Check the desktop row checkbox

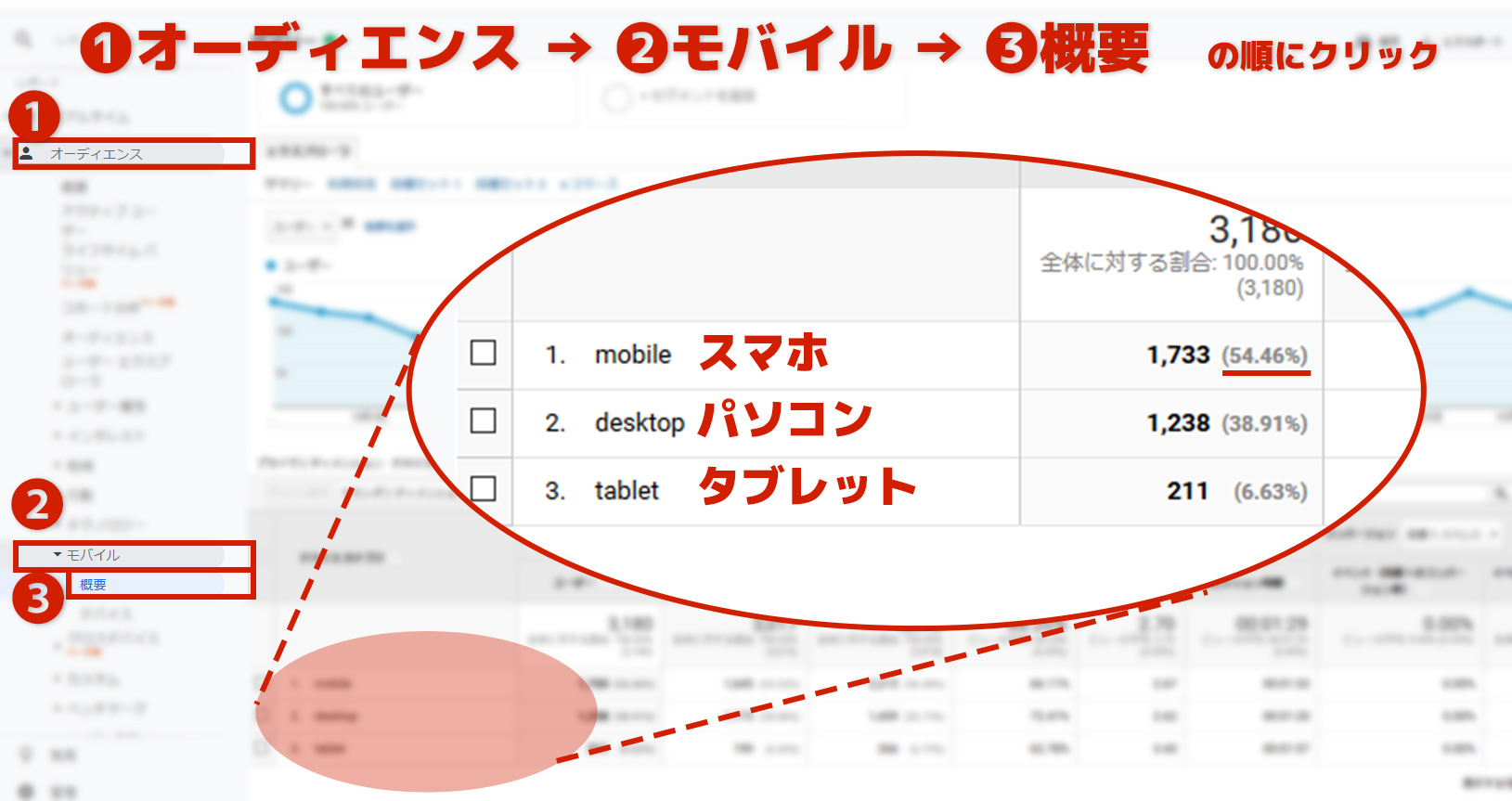point(483,420)
